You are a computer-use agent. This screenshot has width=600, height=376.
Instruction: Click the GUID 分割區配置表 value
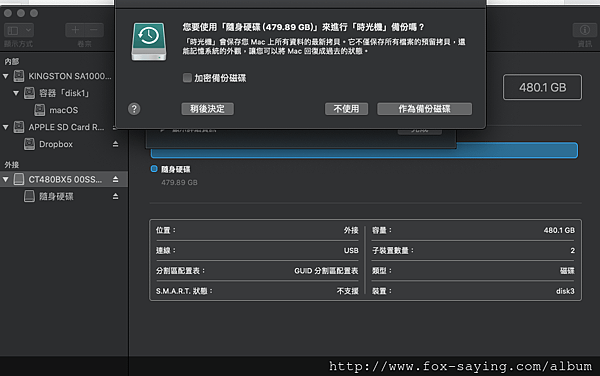pos(326,271)
